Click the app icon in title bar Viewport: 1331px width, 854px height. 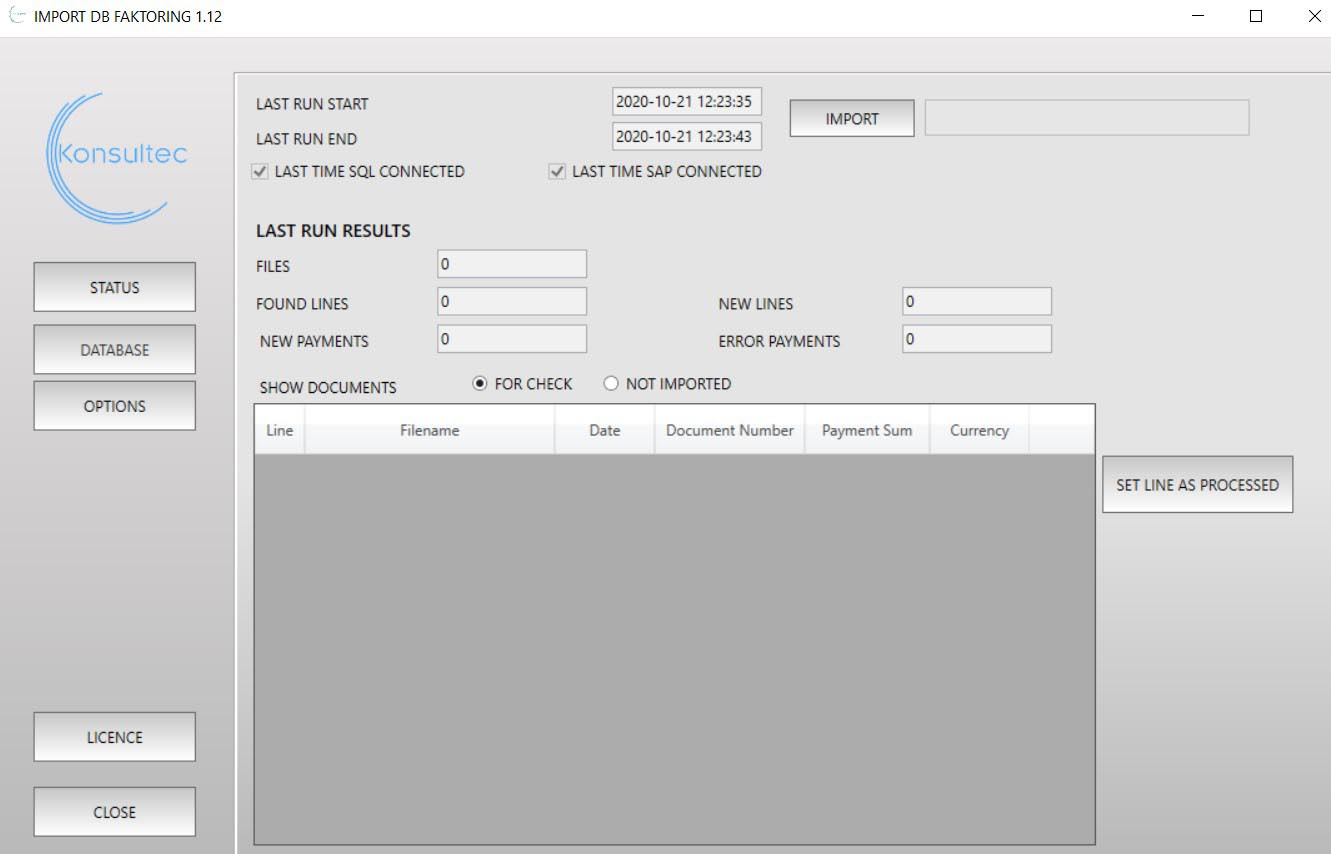coord(17,16)
